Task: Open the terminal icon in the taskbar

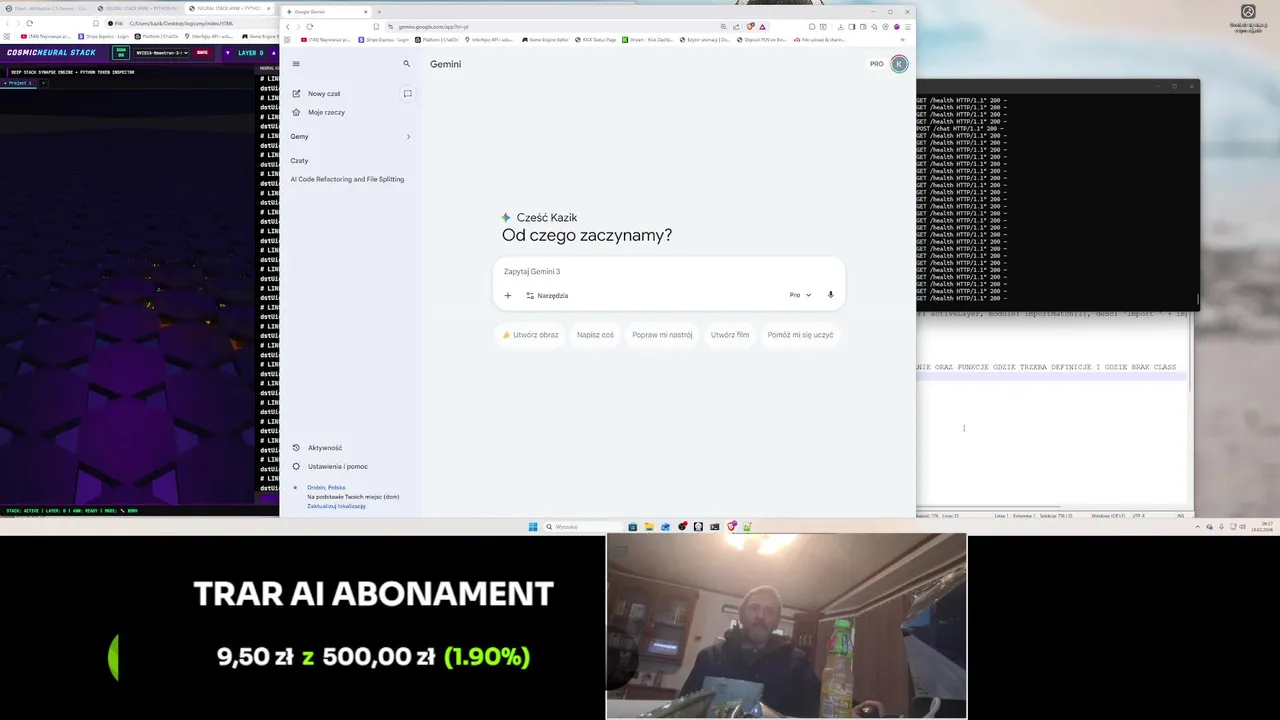Action: pyautogui.click(x=715, y=527)
